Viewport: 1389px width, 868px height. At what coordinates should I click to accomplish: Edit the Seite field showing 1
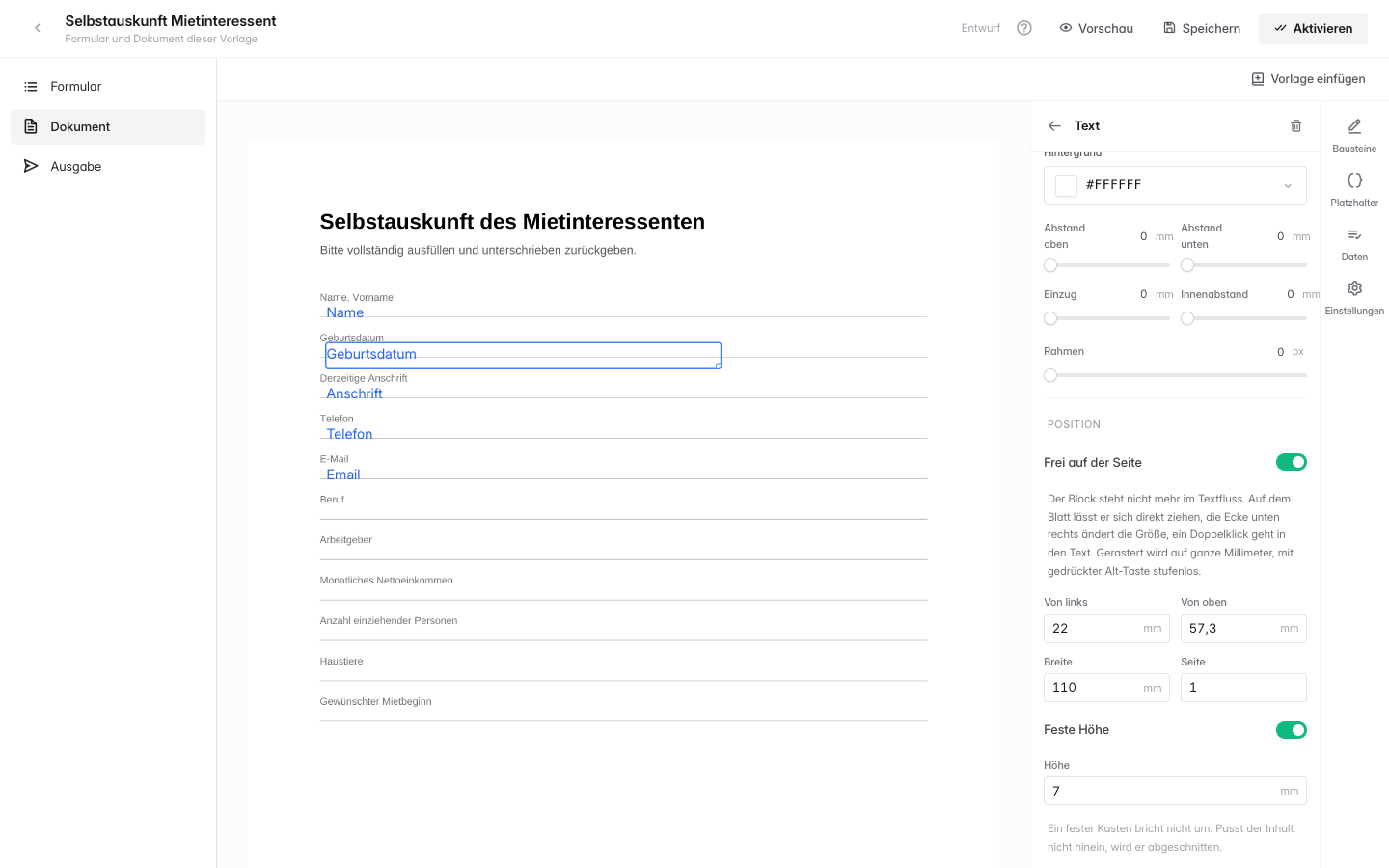(x=1243, y=688)
